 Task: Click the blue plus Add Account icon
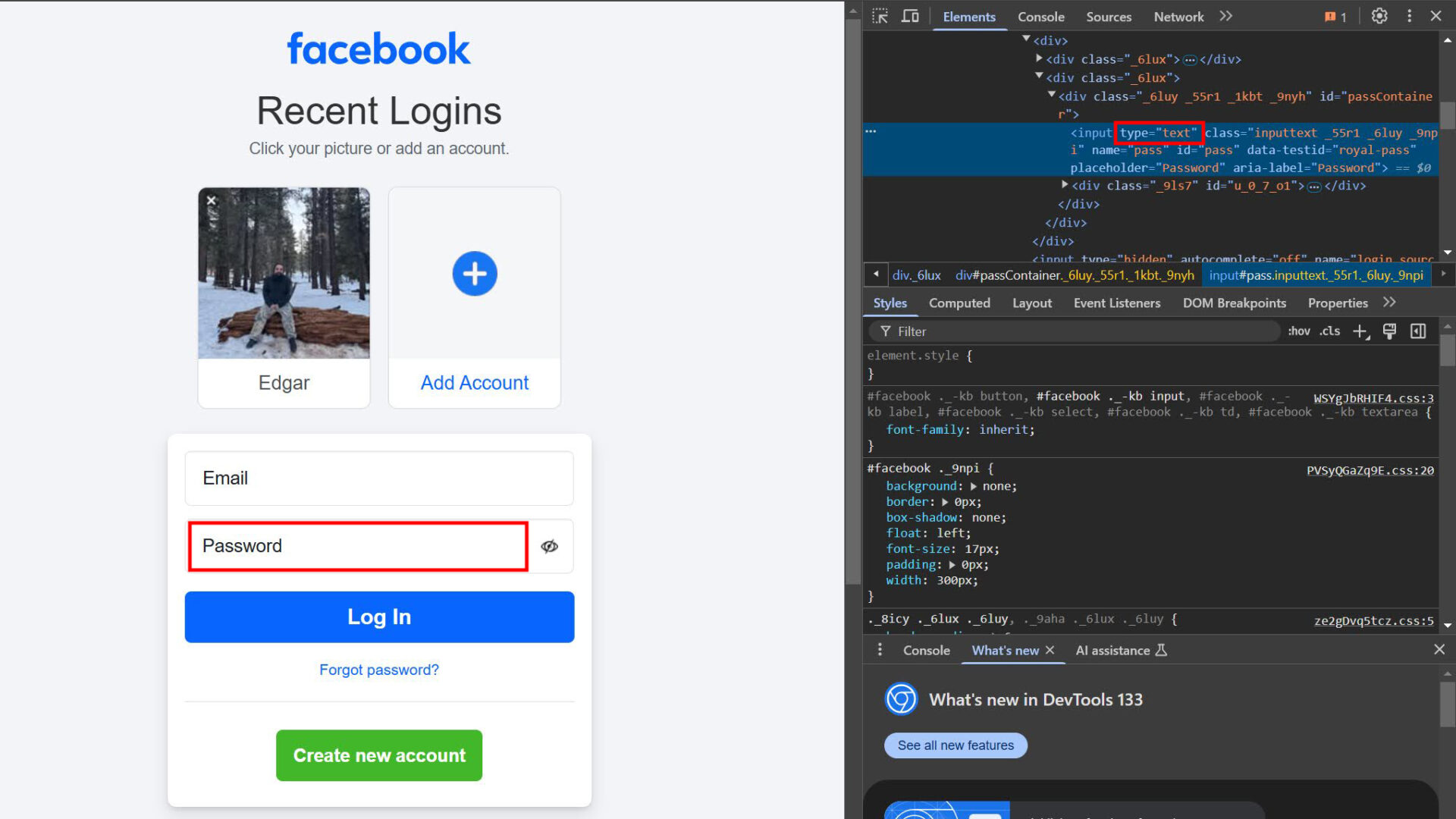[475, 273]
